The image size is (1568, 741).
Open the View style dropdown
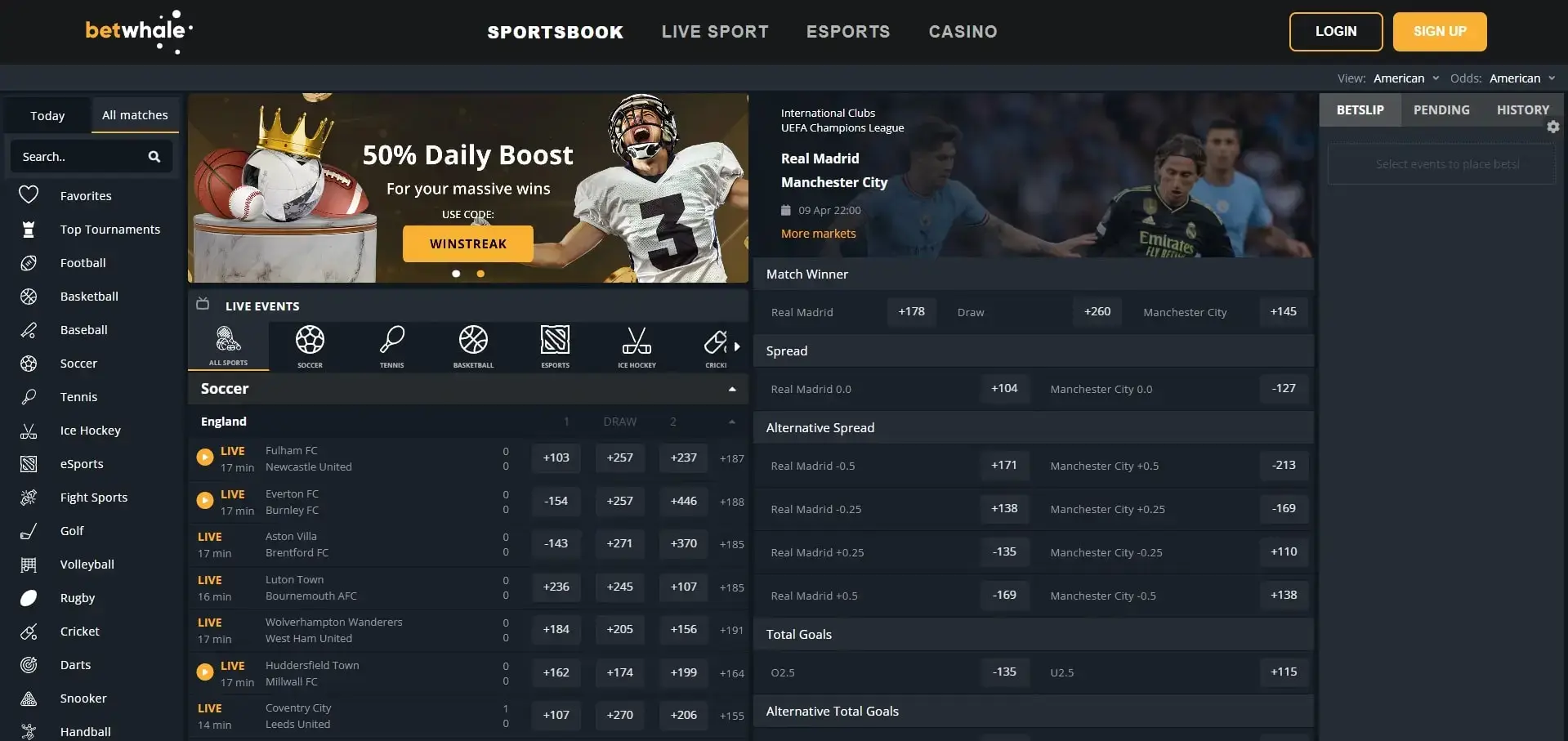[x=1405, y=78]
